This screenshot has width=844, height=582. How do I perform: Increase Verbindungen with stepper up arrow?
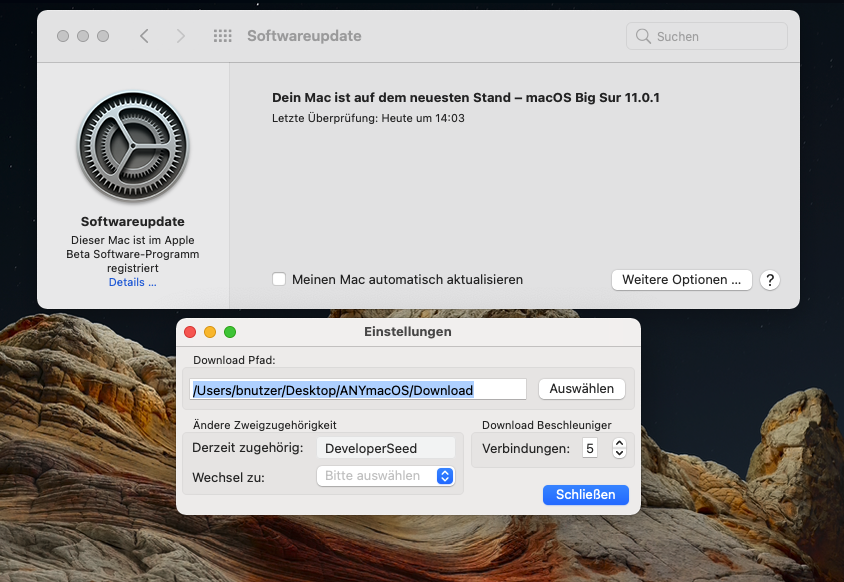(620, 443)
